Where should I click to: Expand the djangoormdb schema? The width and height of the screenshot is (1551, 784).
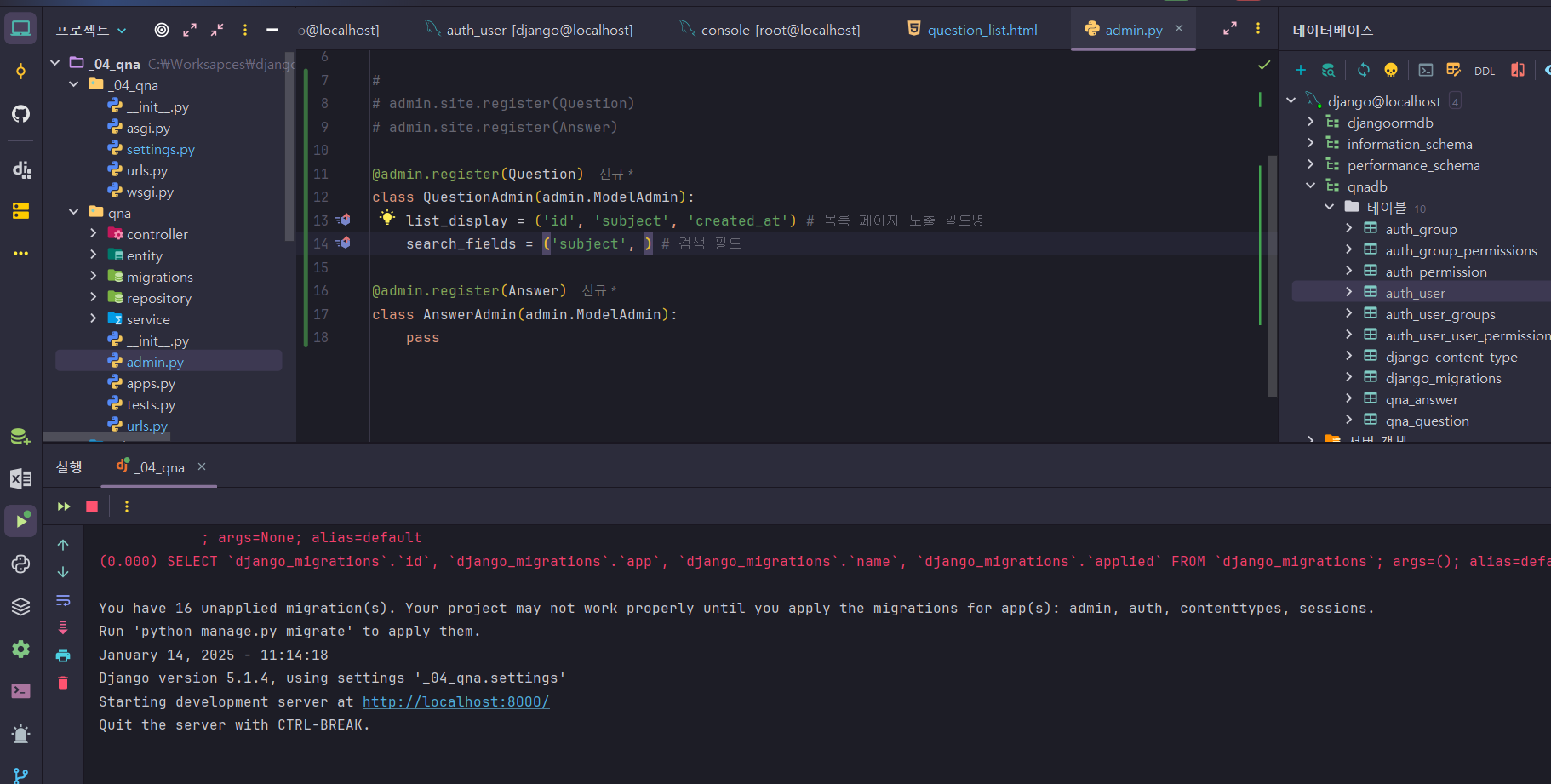point(1311,123)
